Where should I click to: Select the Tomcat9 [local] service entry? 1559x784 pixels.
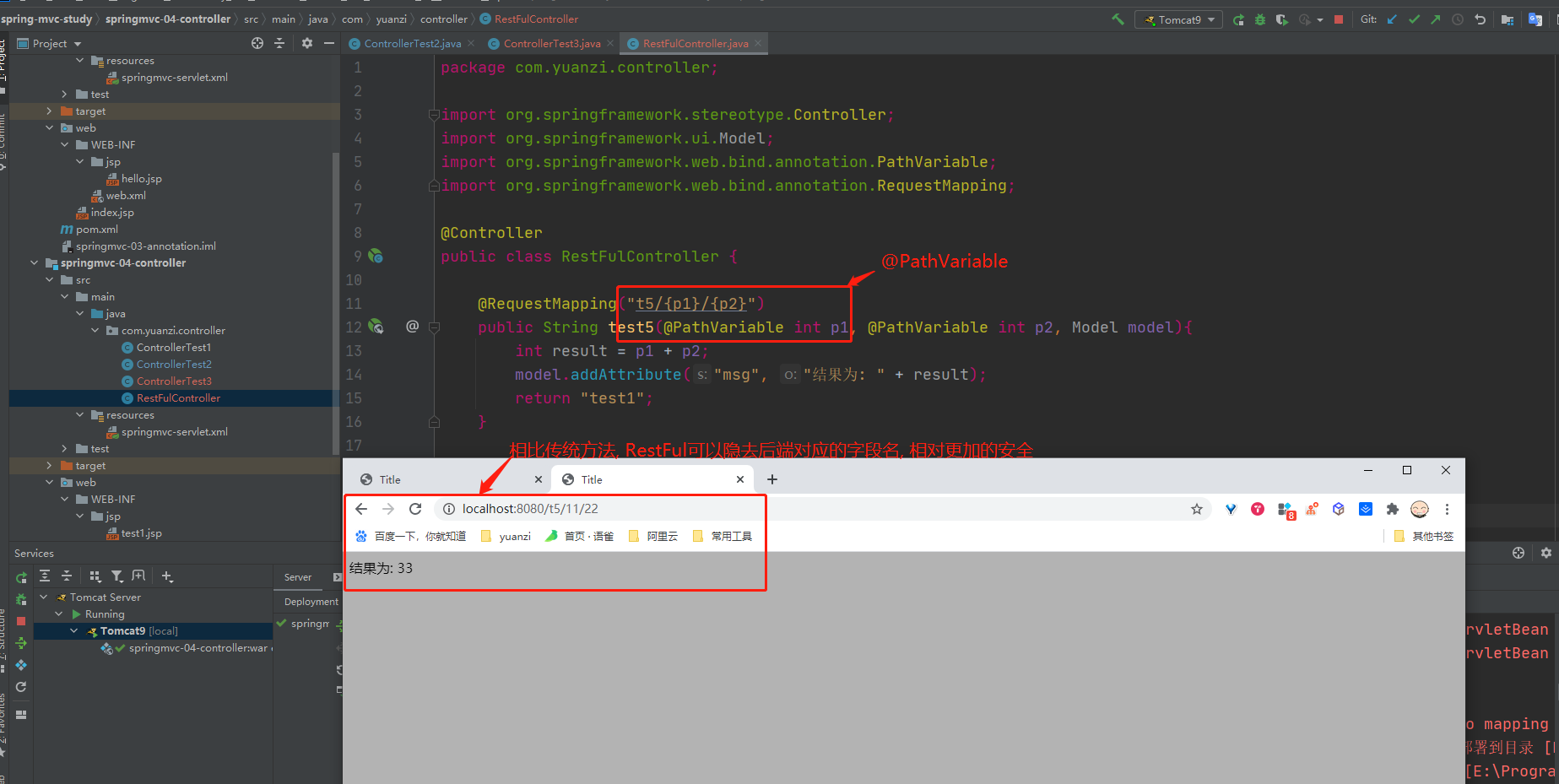click(x=154, y=631)
